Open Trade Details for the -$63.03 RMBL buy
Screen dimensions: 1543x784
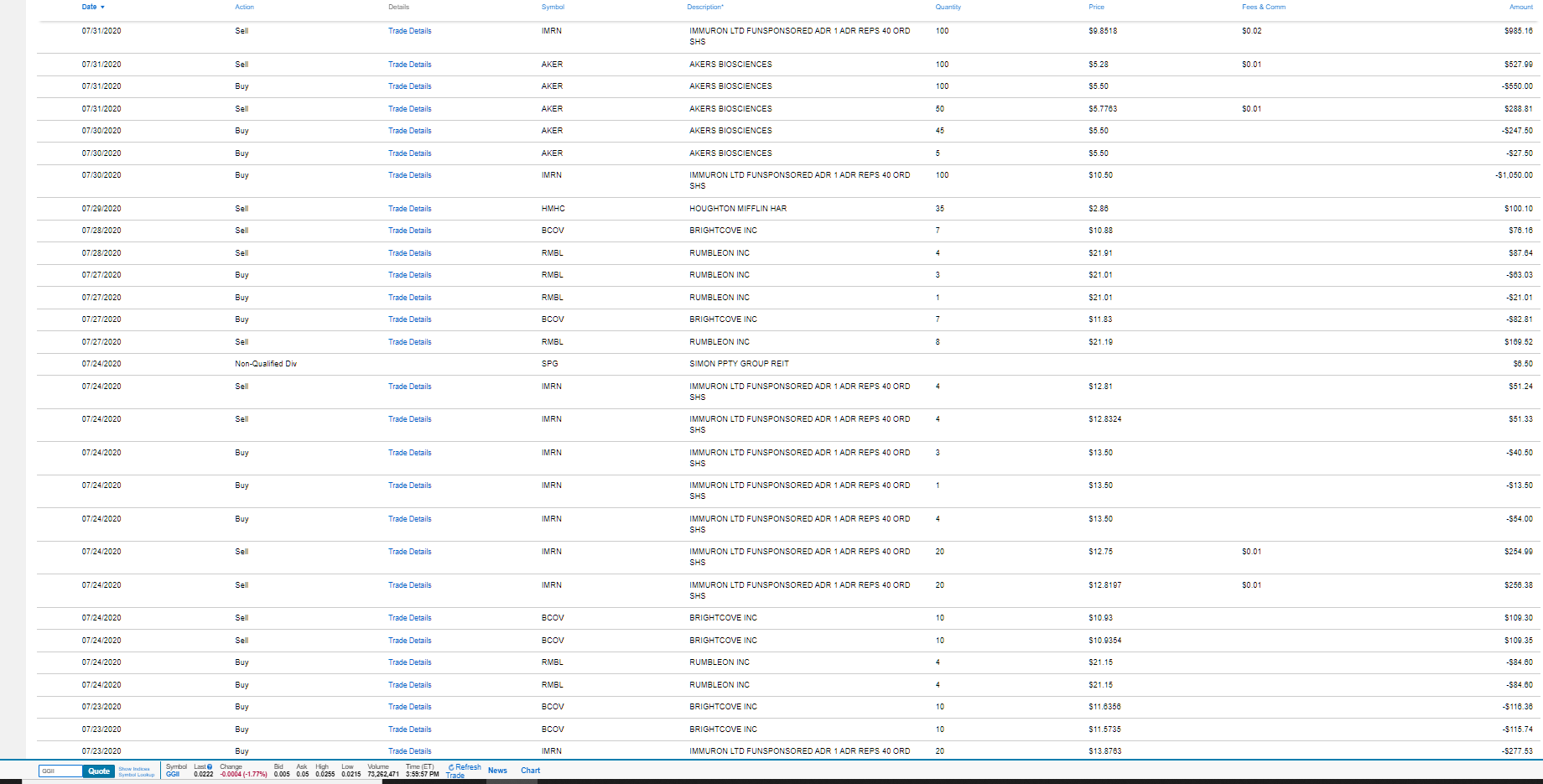pyautogui.click(x=409, y=275)
